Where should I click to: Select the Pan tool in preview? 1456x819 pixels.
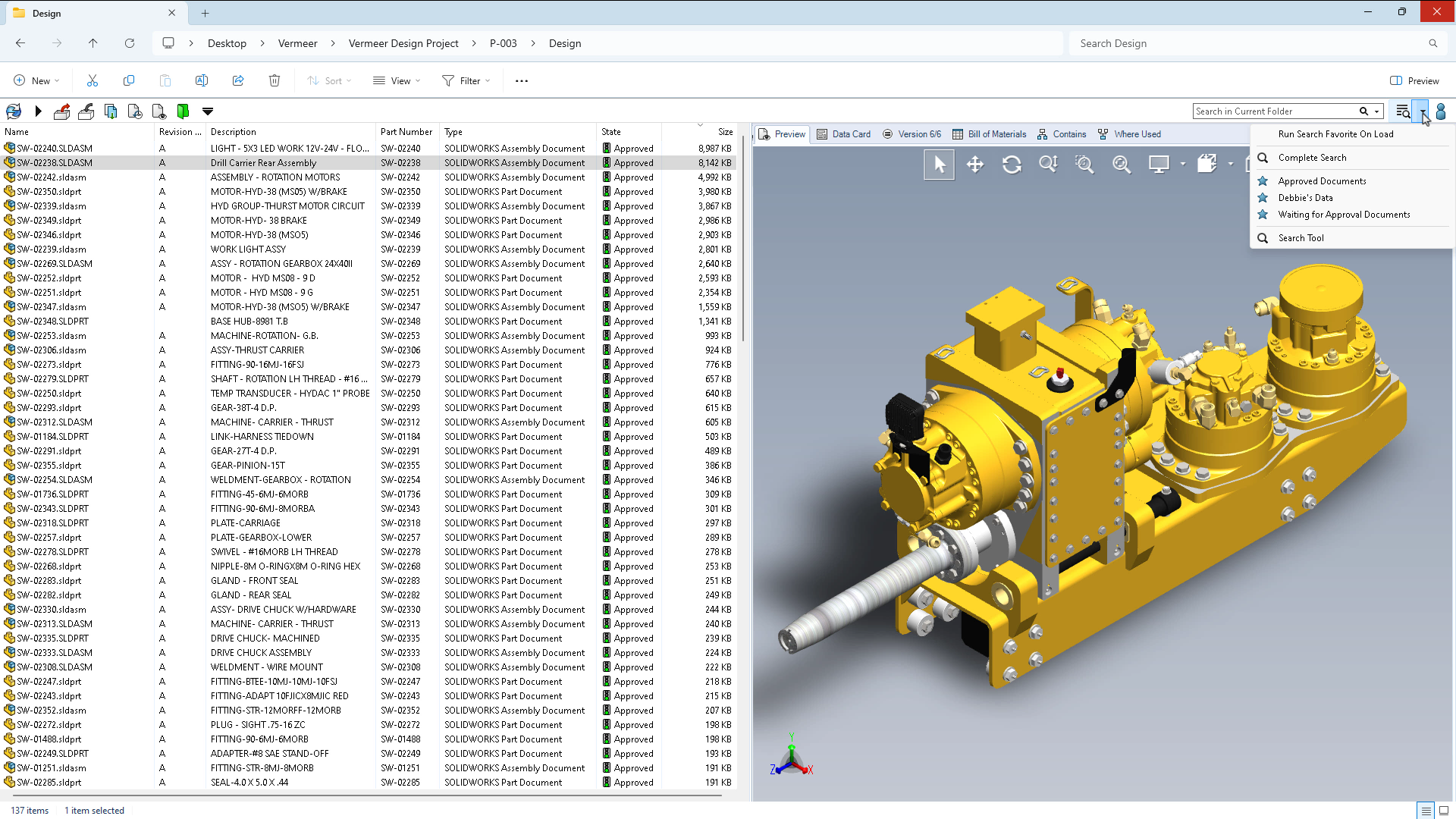pos(975,165)
